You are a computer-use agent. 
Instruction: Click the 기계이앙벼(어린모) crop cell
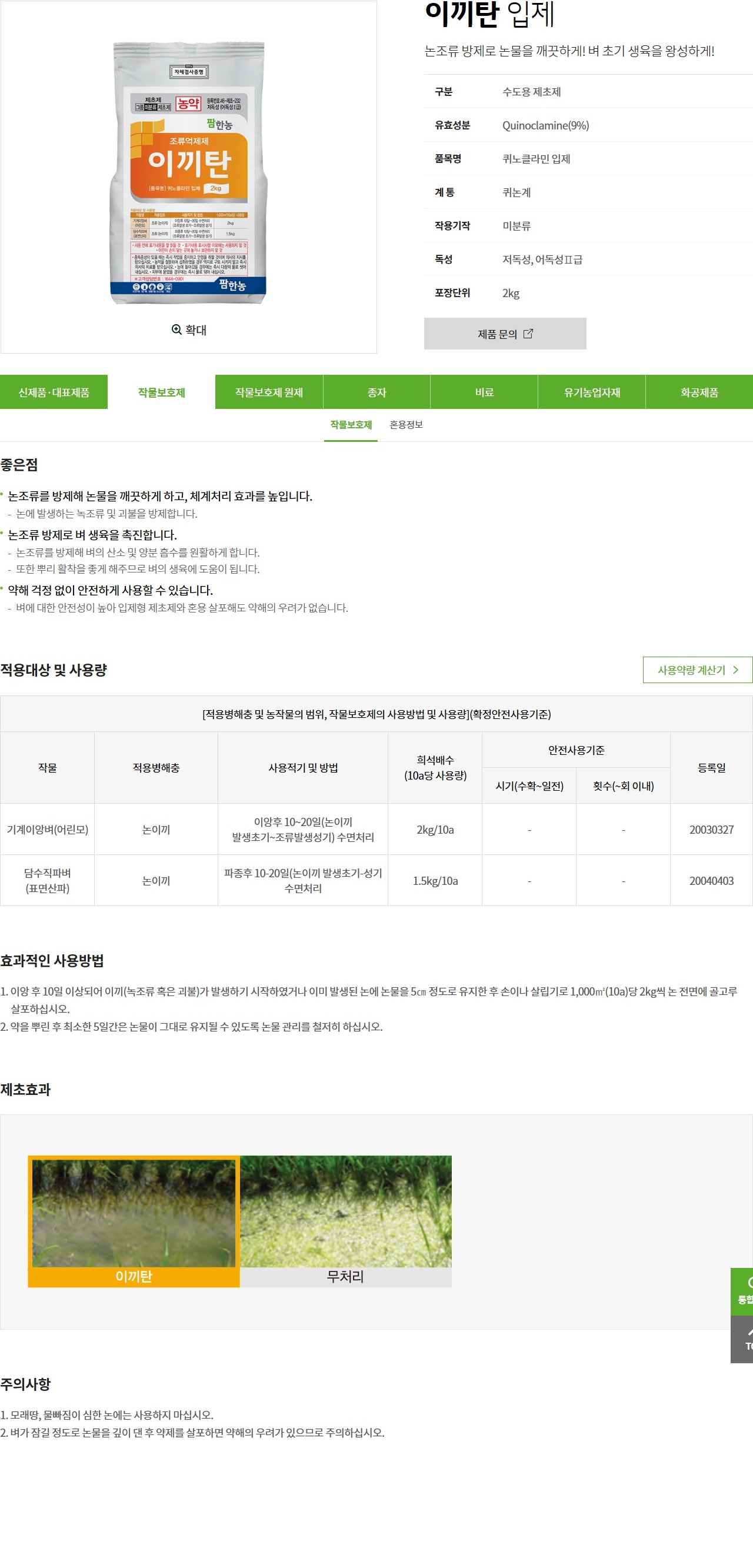pos(48,829)
